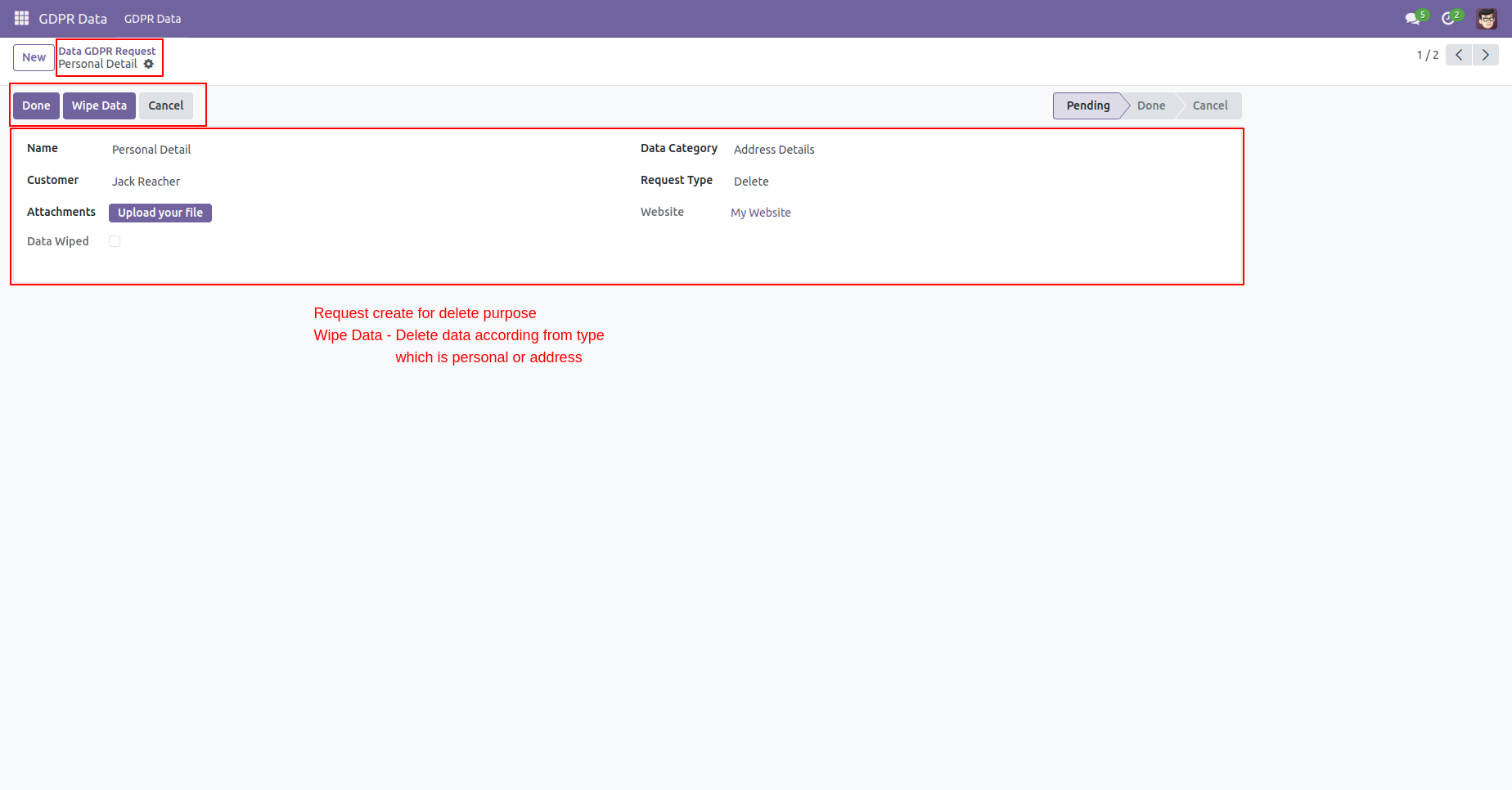The height and width of the screenshot is (790, 1512).
Task: Click the New record button
Action: (34, 57)
